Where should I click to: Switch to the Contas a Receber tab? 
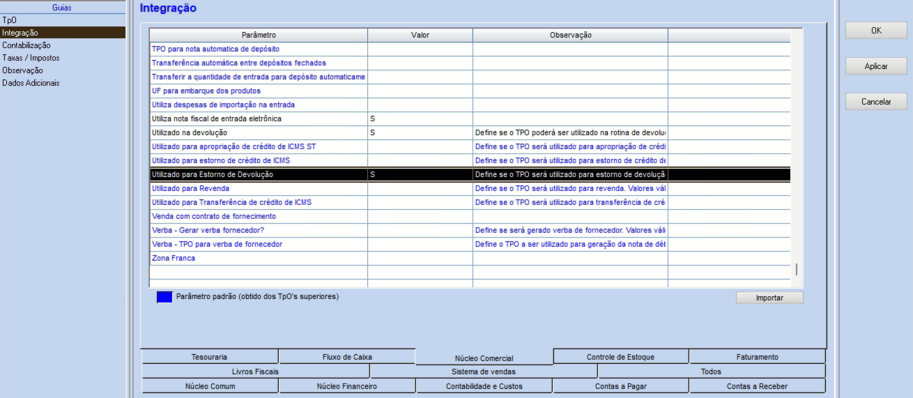pyautogui.click(x=757, y=386)
